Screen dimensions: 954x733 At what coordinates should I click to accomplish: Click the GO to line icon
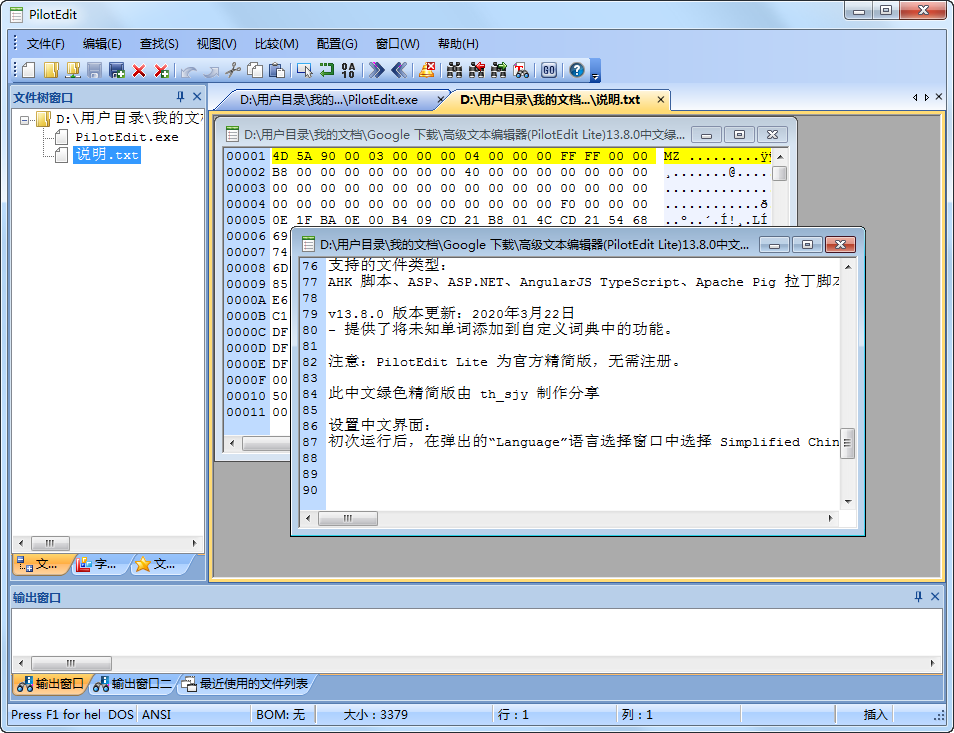click(x=549, y=71)
